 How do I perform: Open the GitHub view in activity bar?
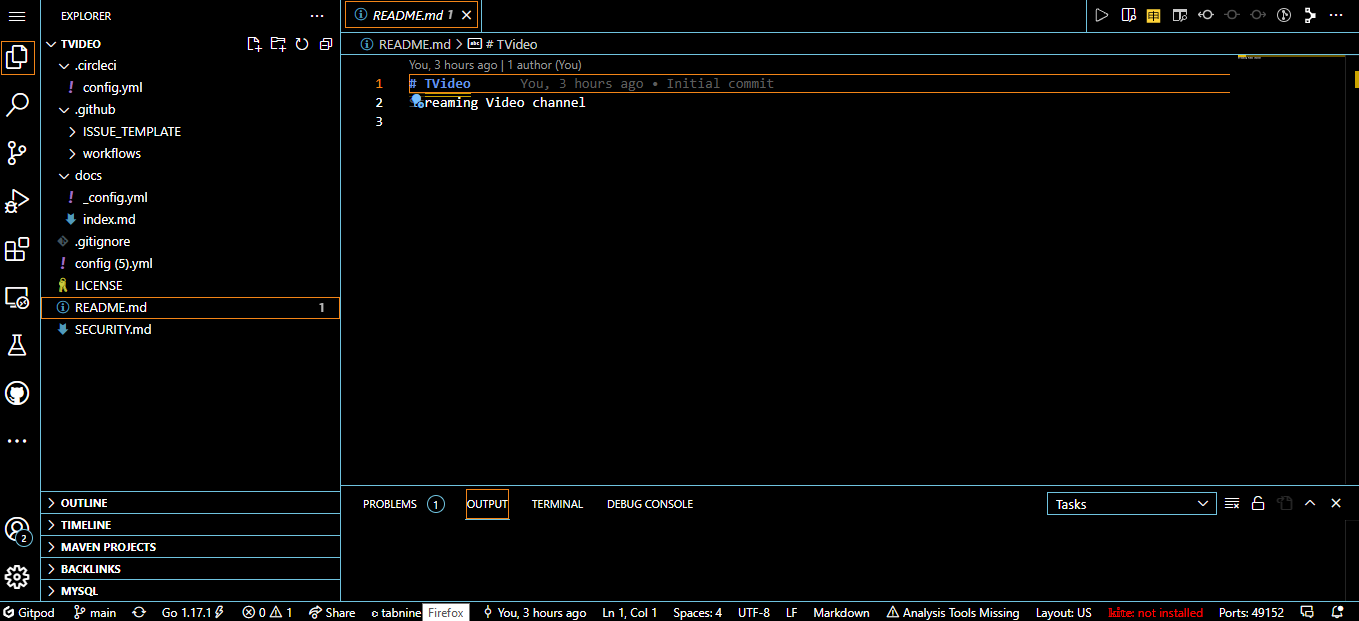point(17,393)
